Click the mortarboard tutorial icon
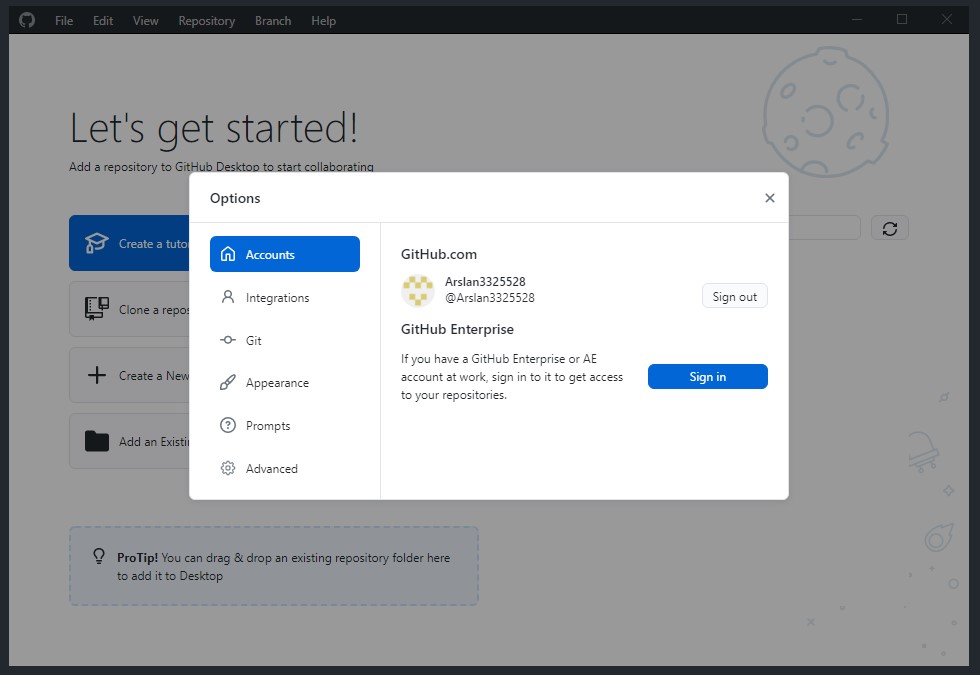The width and height of the screenshot is (980, 675). (x=96, y=243)
